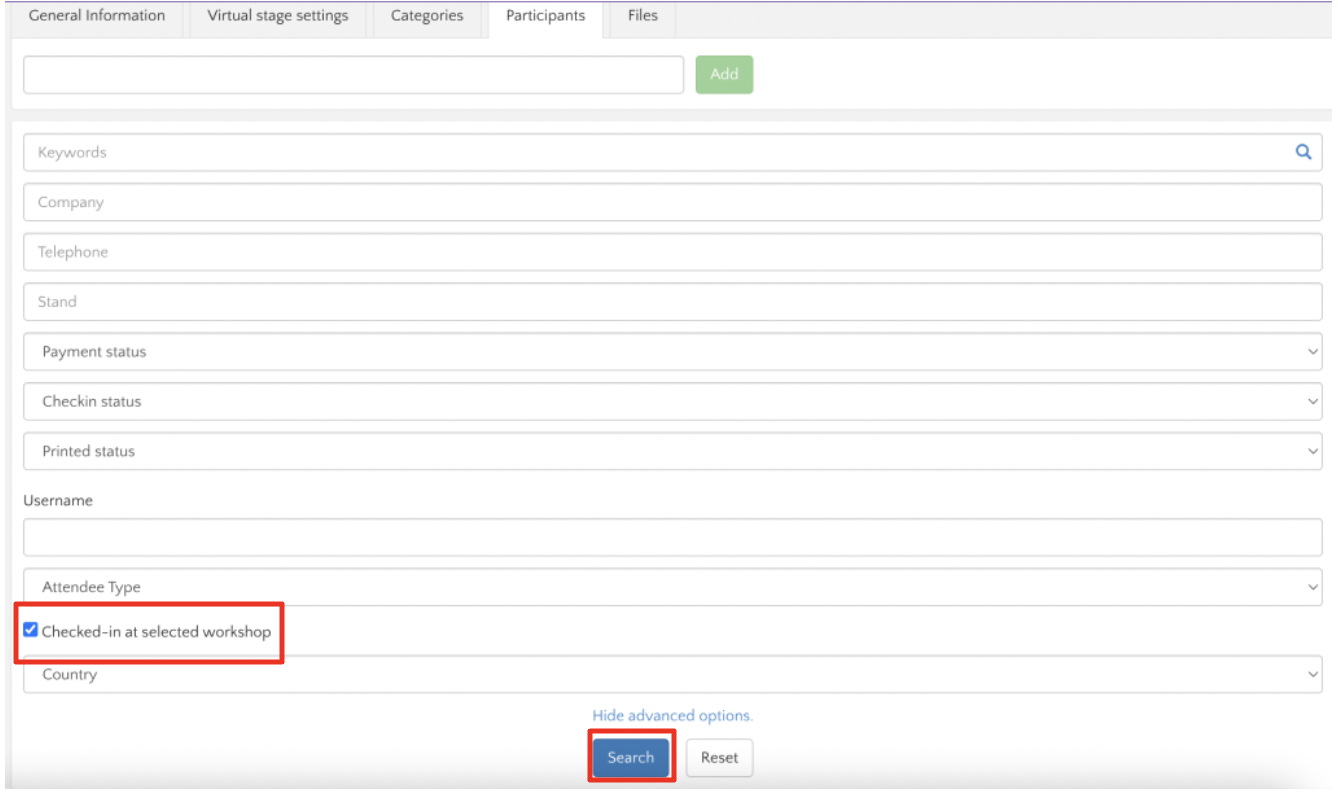The width and height of the screenshot is (1338, 798).
Task: Switch to the Files tab
Action: (x=640, y=15)
